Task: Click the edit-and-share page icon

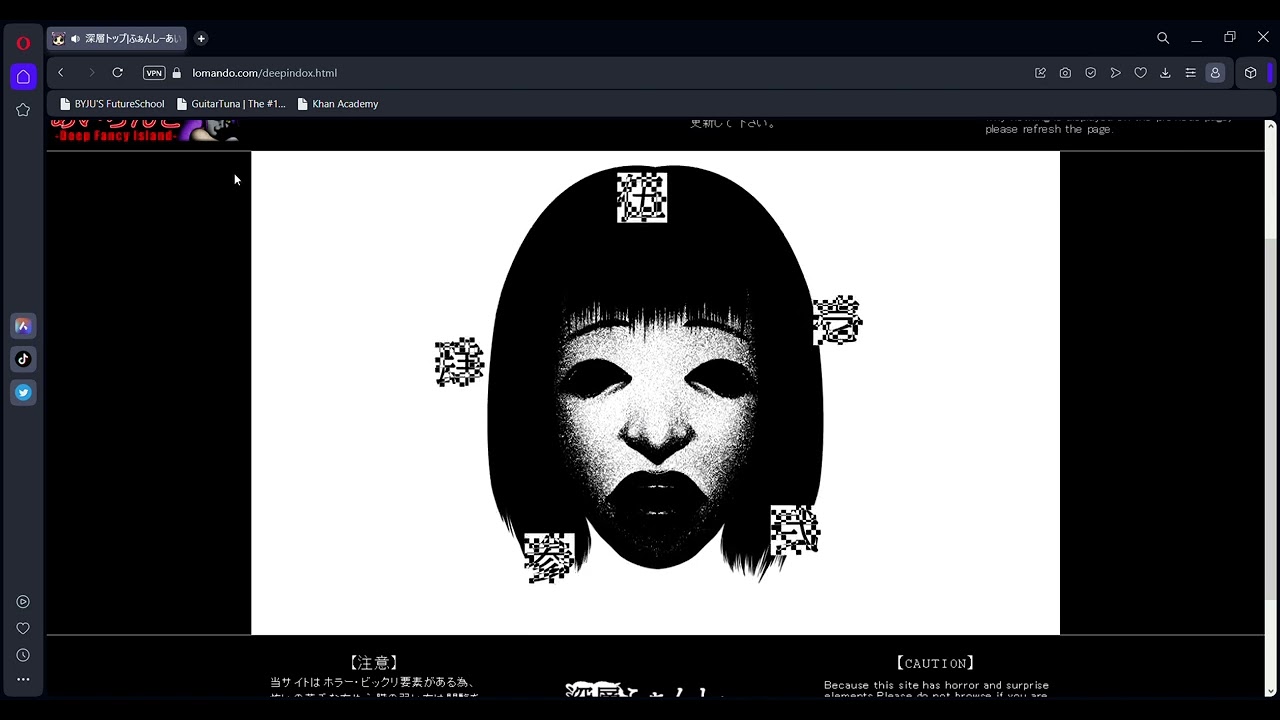Action: 1040,73
